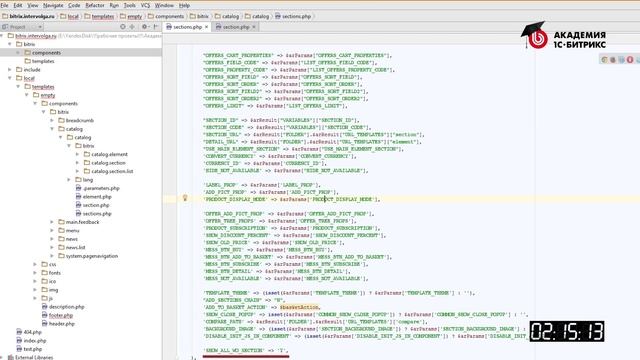Viewport: 640px width, 360px height.
Task: Click components breadcrumb in navigation bar
Action: point(166,16)
